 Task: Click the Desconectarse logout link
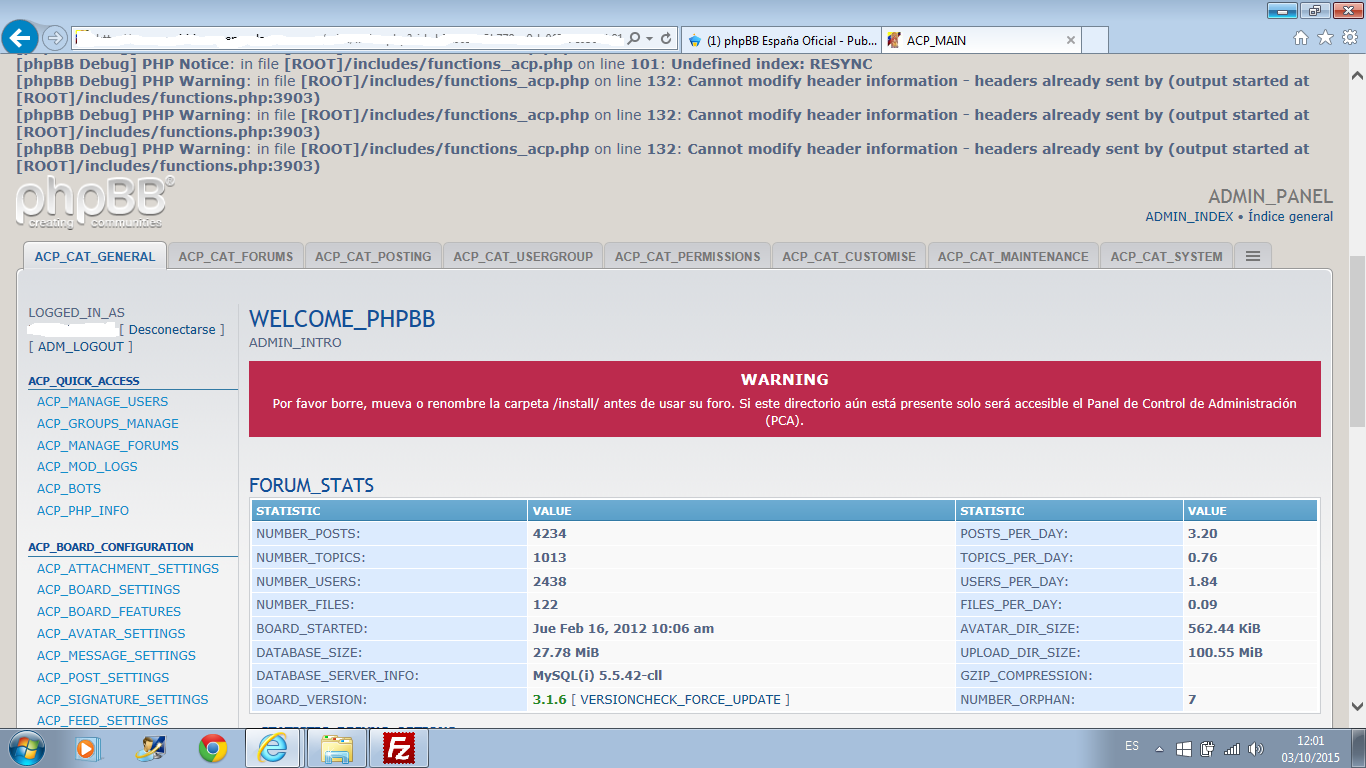click(x=172, y=329)
